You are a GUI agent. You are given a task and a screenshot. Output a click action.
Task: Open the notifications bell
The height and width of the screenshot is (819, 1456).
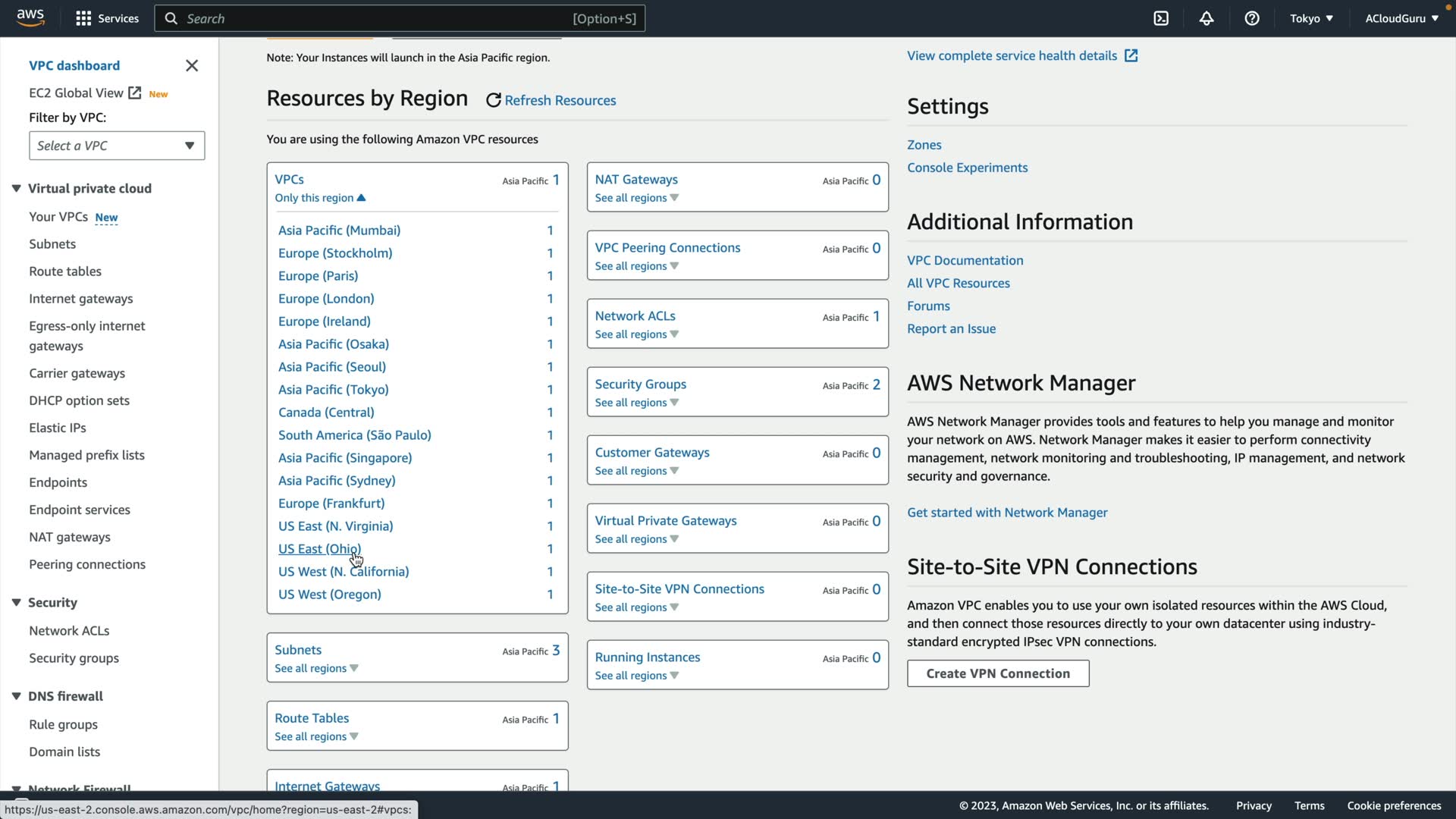pyautogui.click(x=1207, y=18)
